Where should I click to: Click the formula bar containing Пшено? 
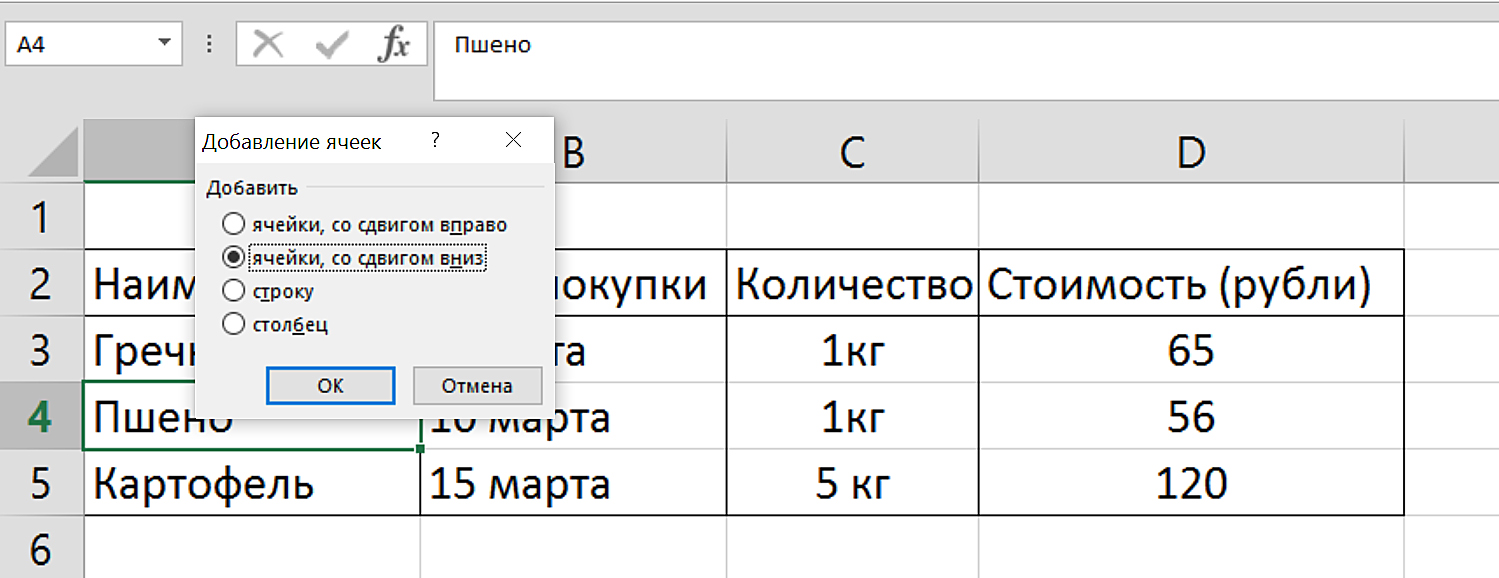click(966, 60)
